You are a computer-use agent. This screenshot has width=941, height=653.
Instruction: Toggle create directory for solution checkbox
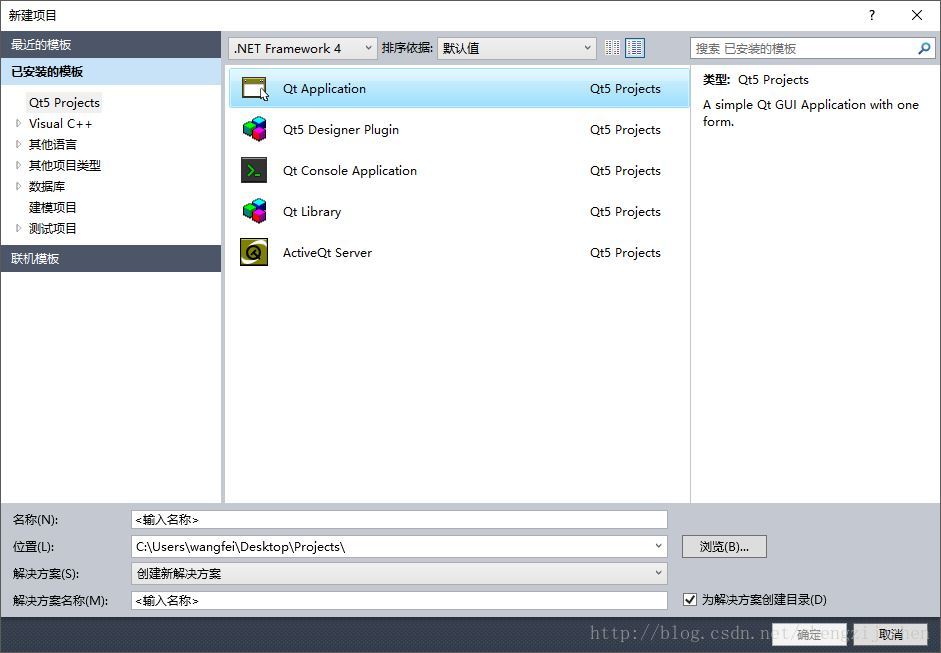click(690, 599)
